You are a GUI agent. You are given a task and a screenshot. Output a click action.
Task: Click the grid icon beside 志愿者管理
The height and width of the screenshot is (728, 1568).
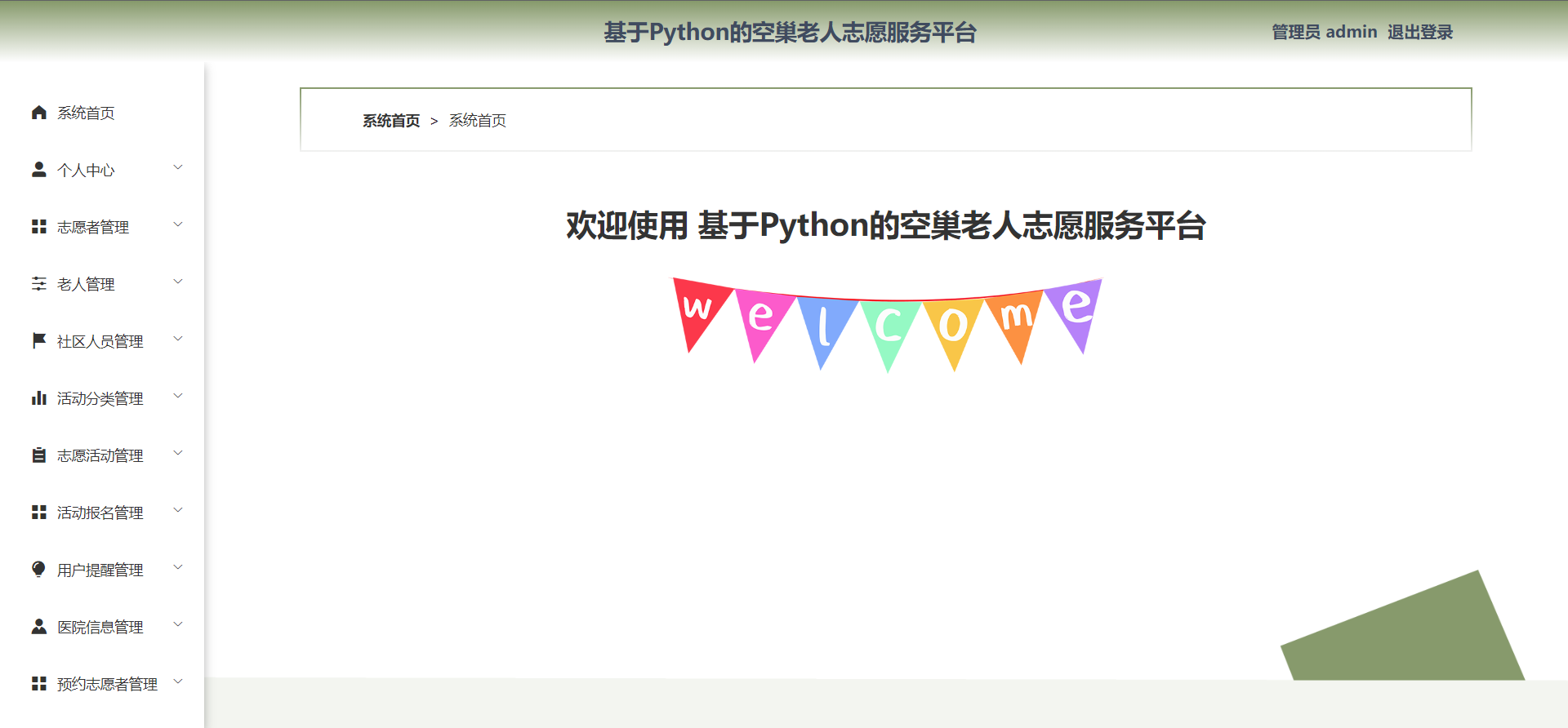(x=39, y=227)
